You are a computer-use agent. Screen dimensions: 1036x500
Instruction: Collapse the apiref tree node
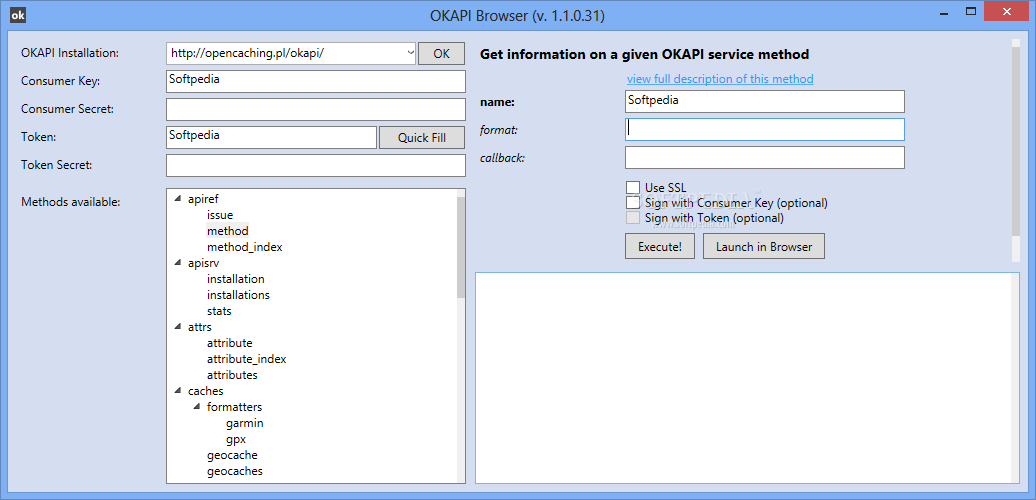point(177,199)
